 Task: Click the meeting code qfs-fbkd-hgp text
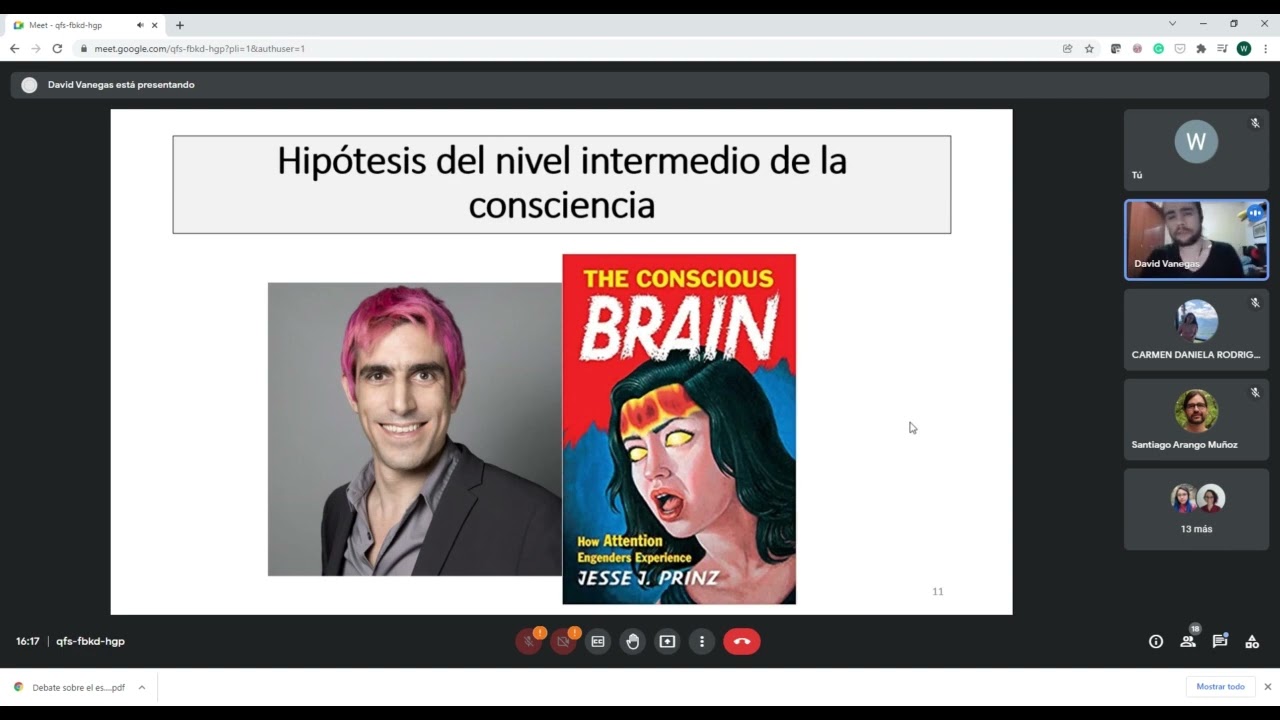(90, 642)
